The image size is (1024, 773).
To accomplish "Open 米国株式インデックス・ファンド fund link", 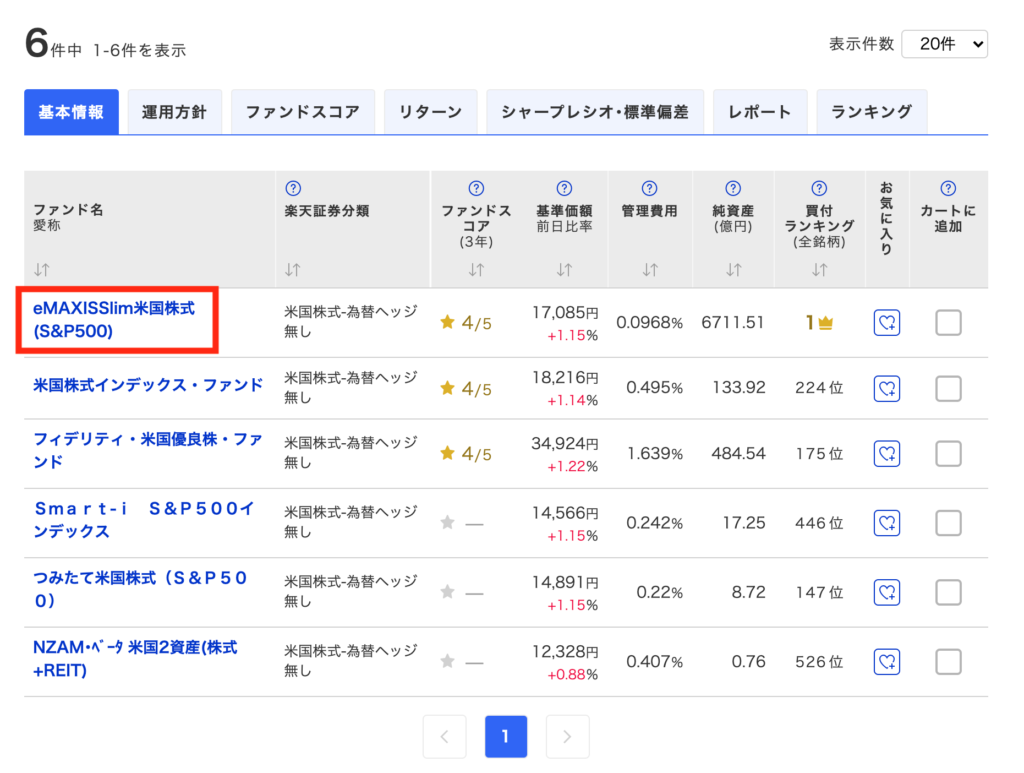I will 148,385.
